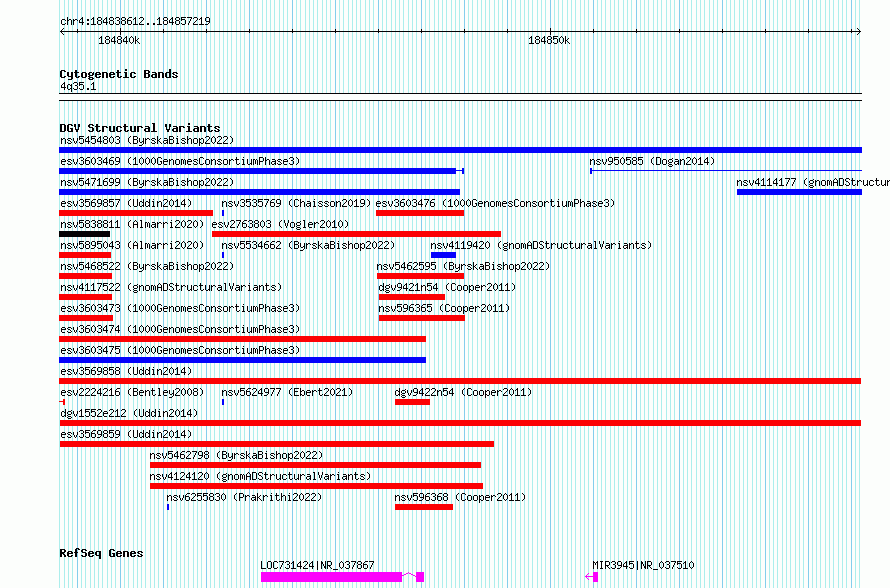Viewport: 890px width, 588px height.
Task: Click esv3569858 (Uddin2014) label
Action: (126, 371)
